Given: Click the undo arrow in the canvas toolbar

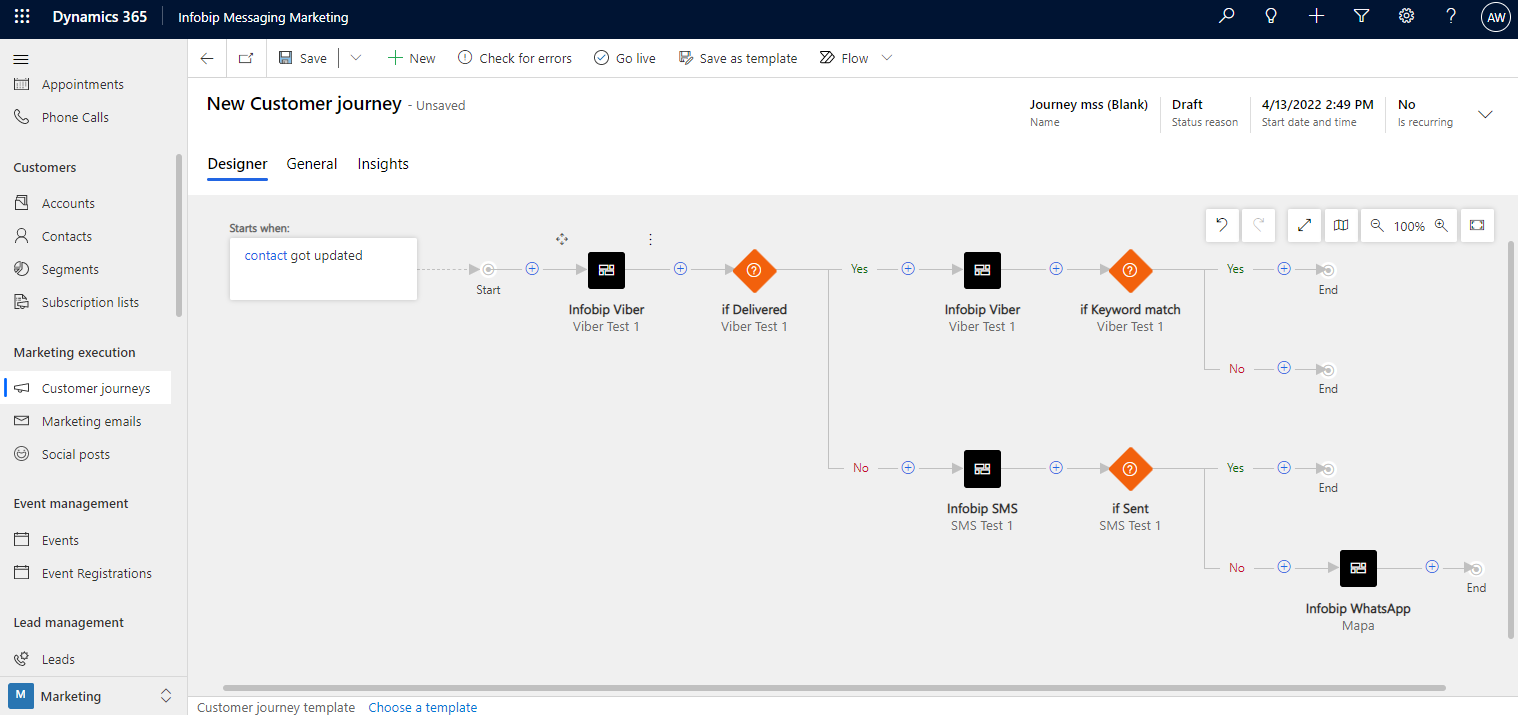Looking at the screenshot, I should pyautogui.click(x=1221, y=225).
